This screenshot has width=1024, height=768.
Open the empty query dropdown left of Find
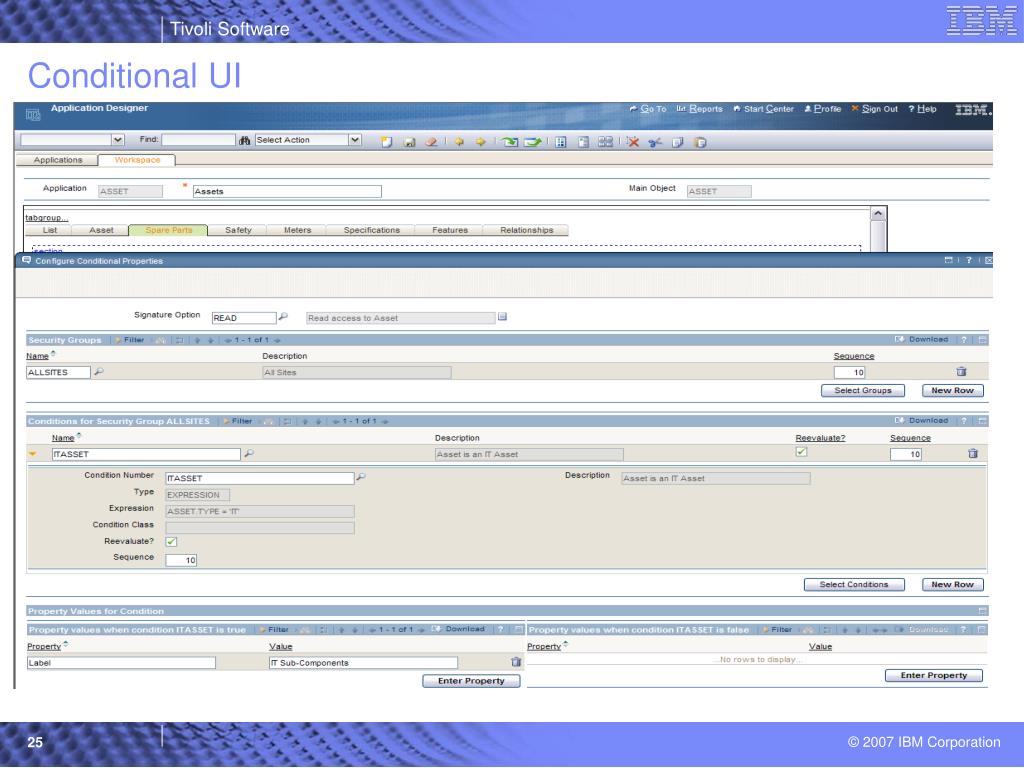click(x=118, y=140)
